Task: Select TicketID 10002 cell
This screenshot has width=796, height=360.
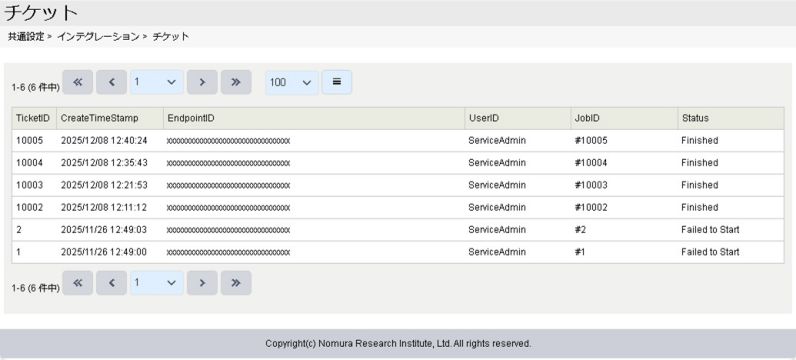Action: (34, 208)
